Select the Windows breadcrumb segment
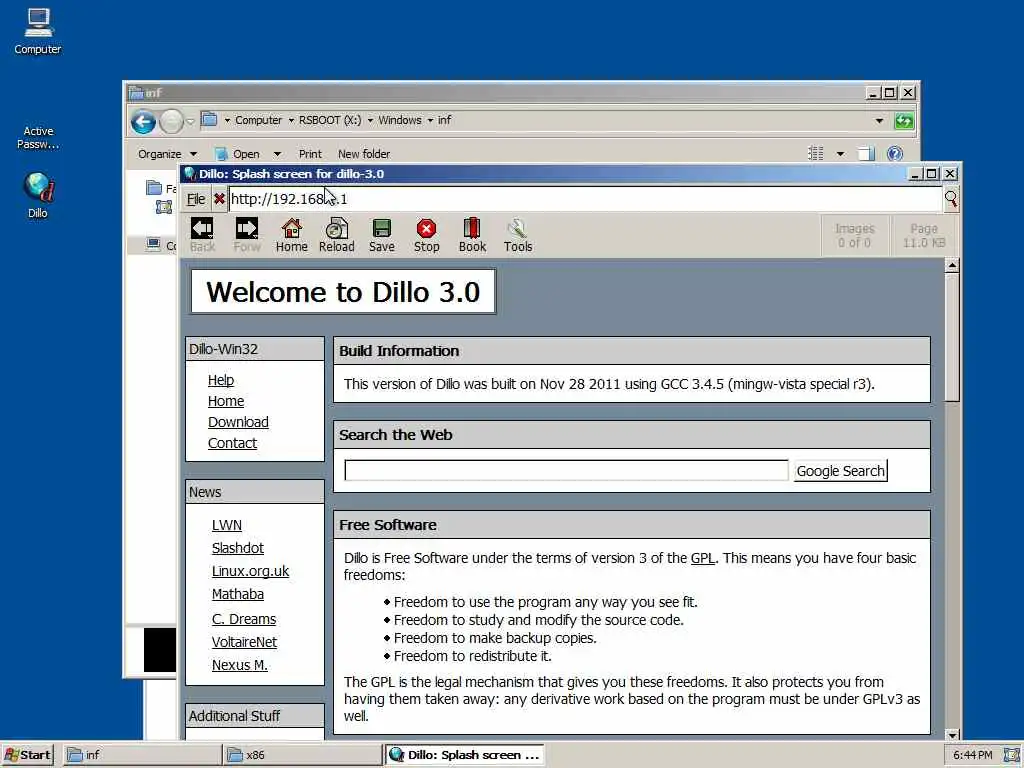Screen dimensions: 1024x768 pos(400,120)
